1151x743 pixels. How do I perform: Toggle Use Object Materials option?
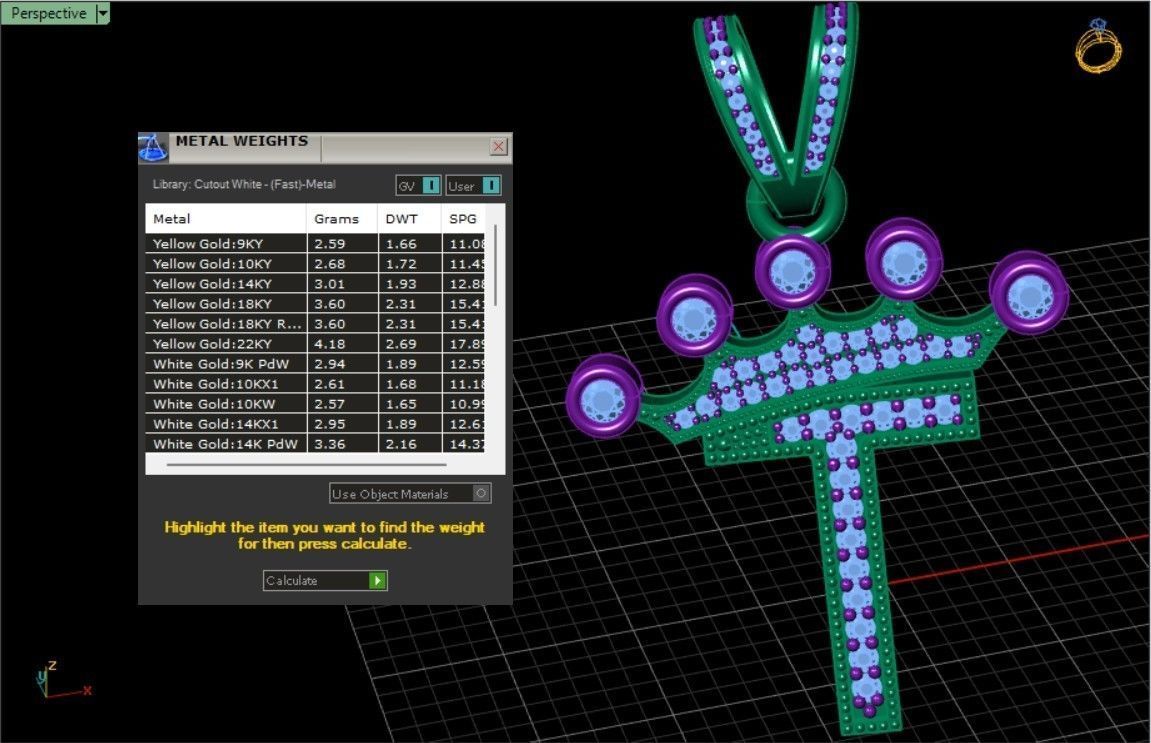pos(410,494)
